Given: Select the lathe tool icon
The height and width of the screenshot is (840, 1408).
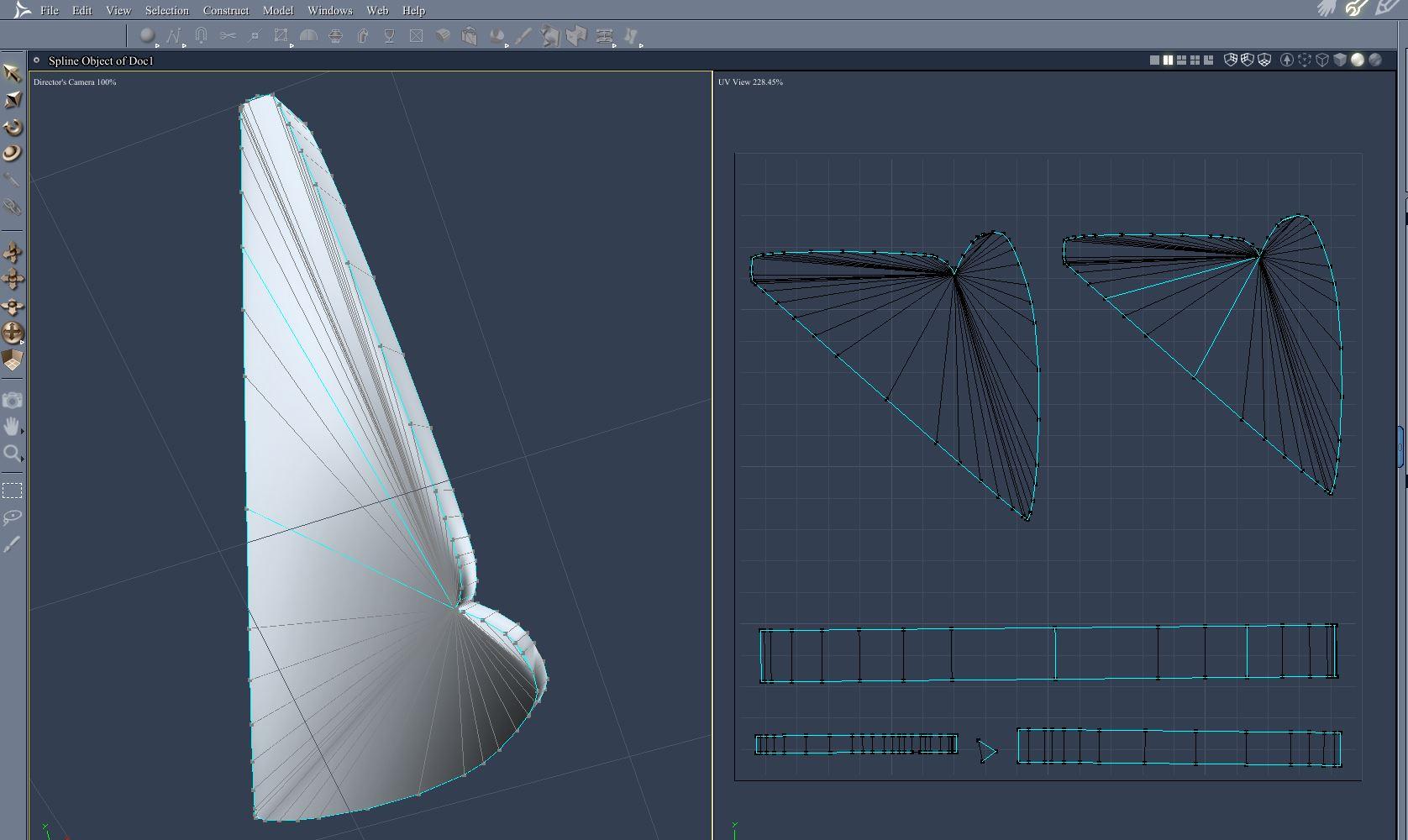Looking at the screenshot, I should coord(335,35).
